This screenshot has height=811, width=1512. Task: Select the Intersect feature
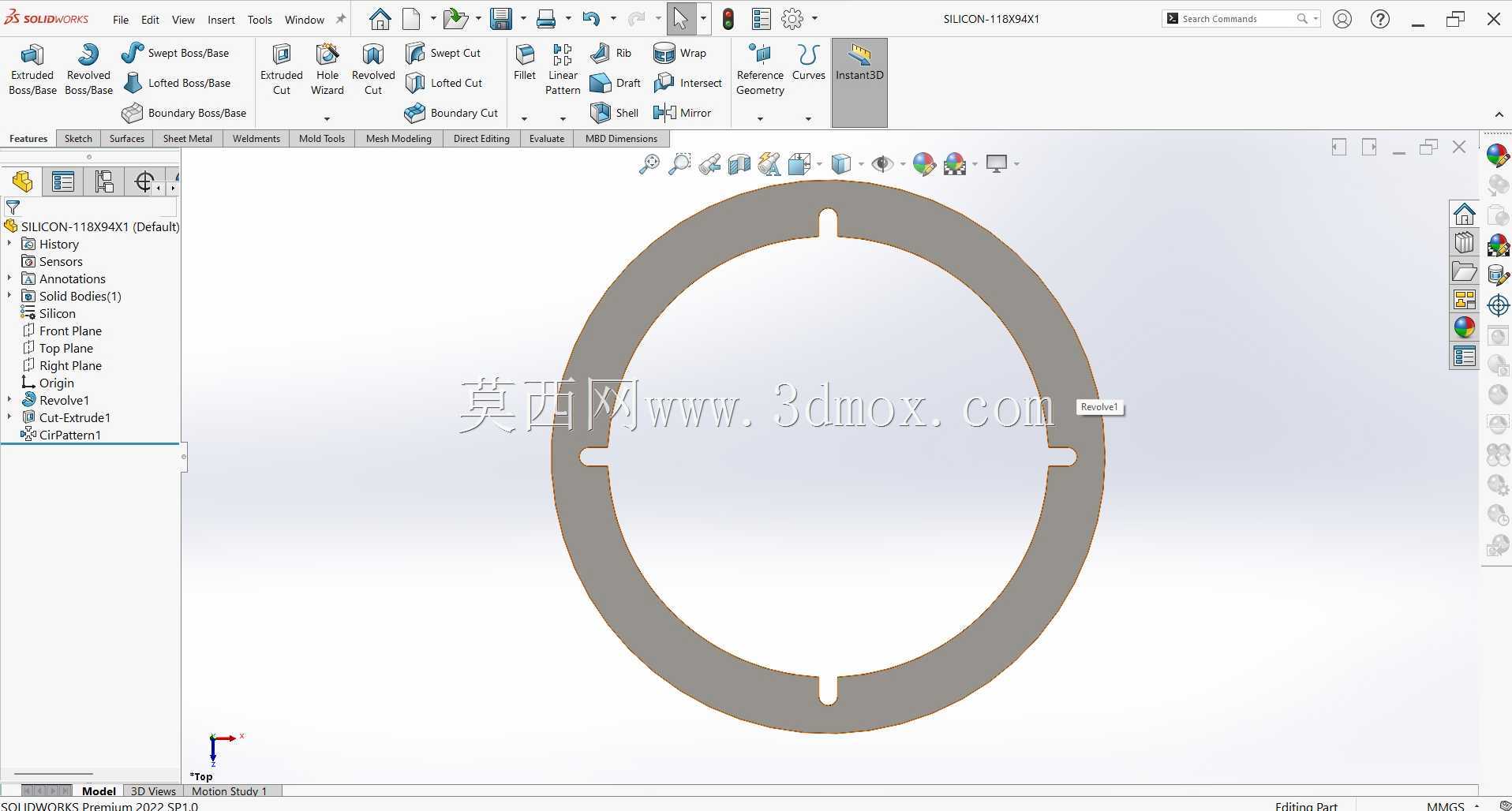[687, 83]
